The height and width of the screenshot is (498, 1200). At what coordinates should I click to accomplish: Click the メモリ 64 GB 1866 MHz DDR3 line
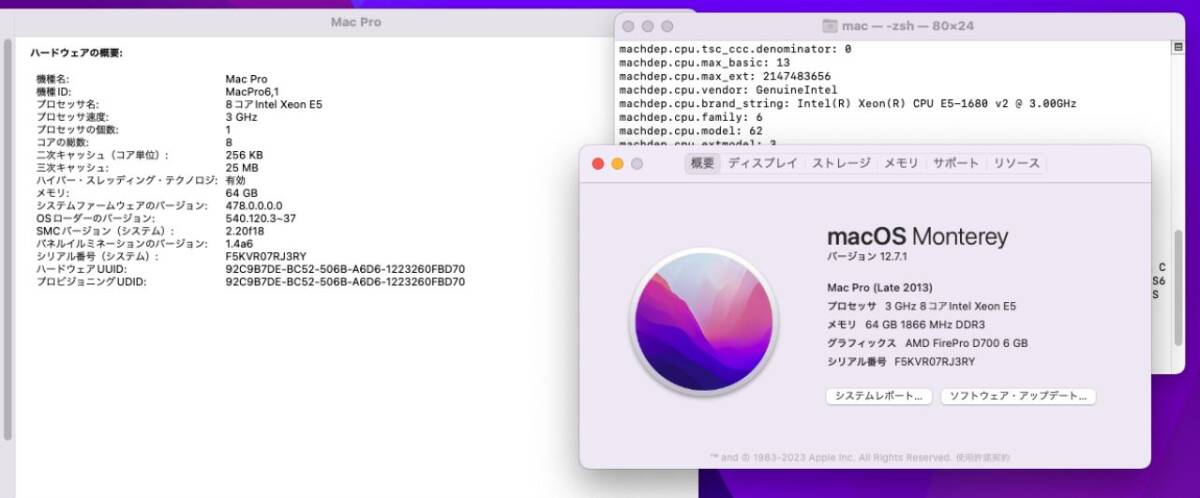pyautogui.click(x=908, y=325)
